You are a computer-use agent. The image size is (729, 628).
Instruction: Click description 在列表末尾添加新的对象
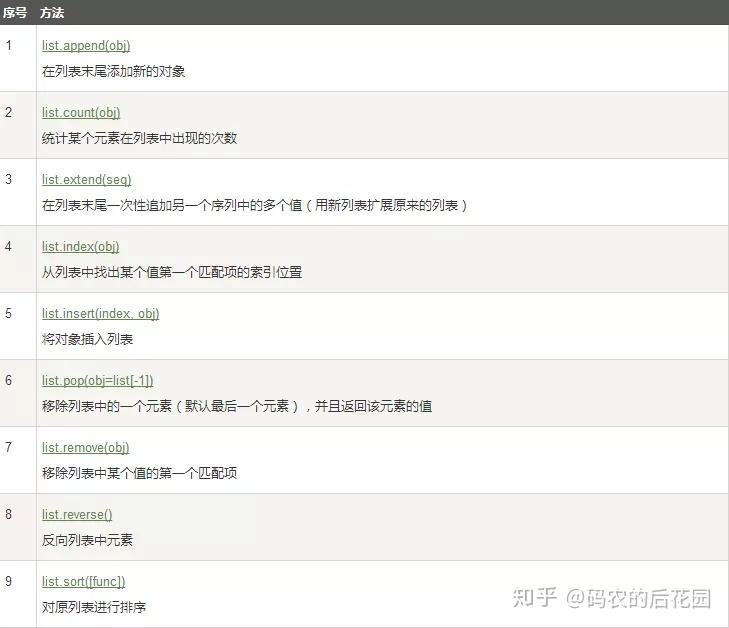113,71
